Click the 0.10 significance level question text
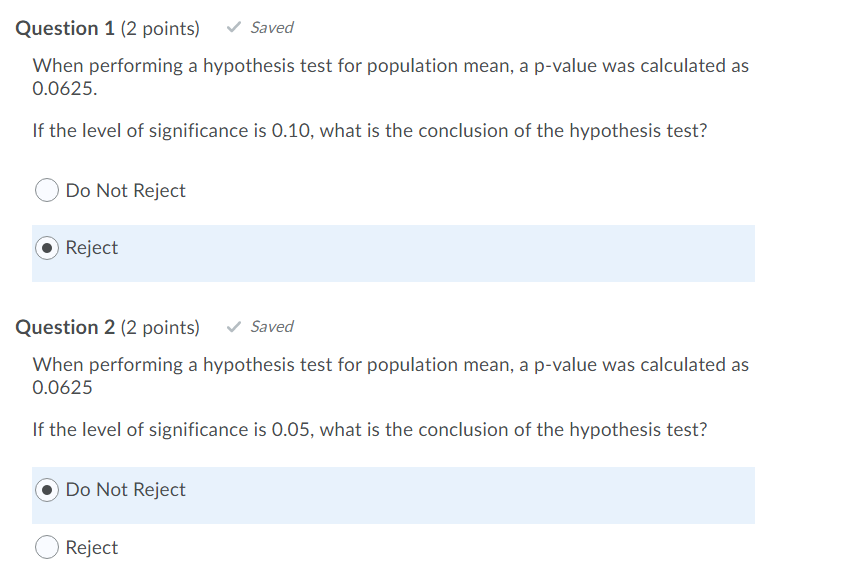 click(370, 131)
